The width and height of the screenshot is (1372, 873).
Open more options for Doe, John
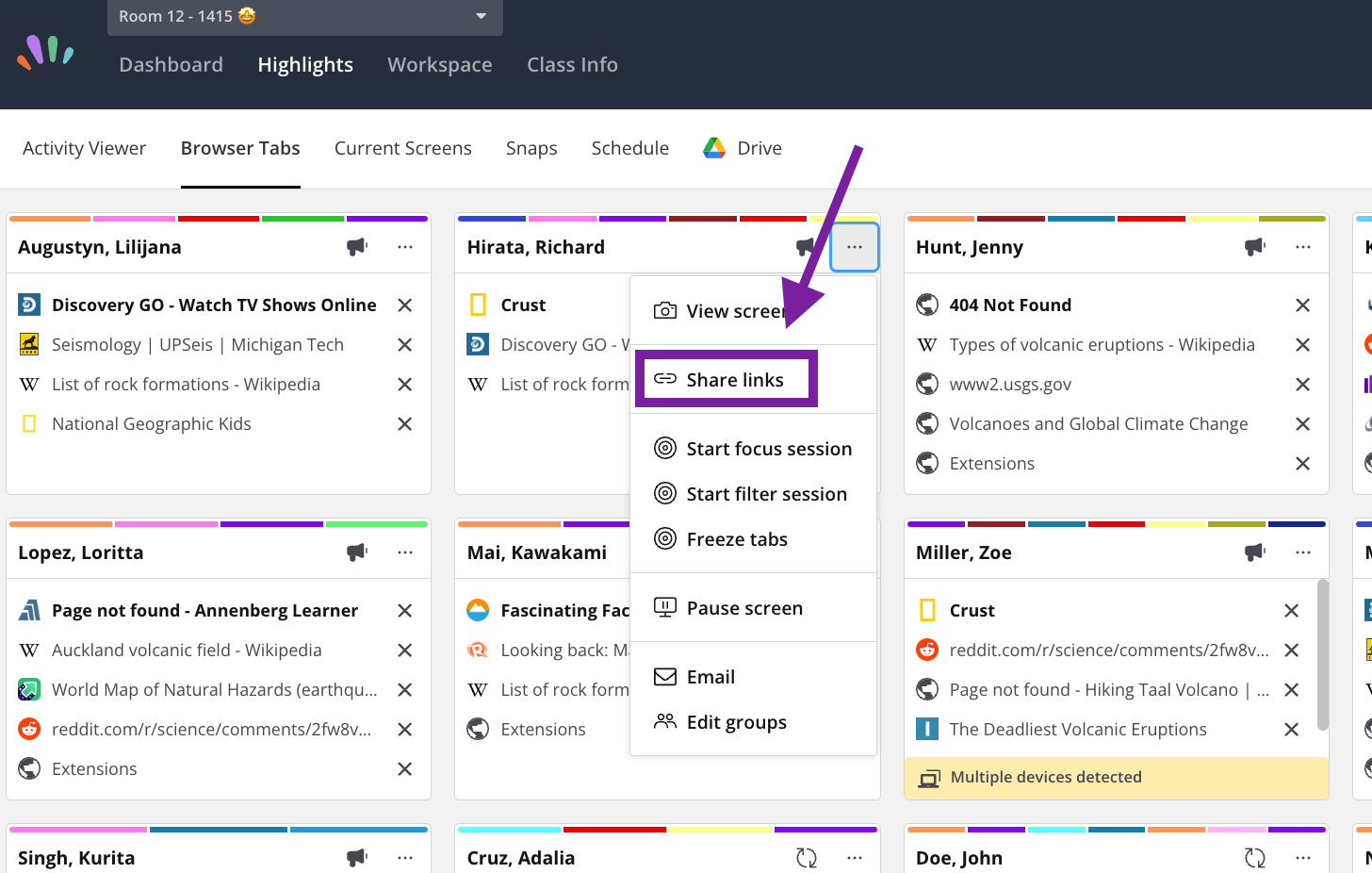coord(1303,858)
